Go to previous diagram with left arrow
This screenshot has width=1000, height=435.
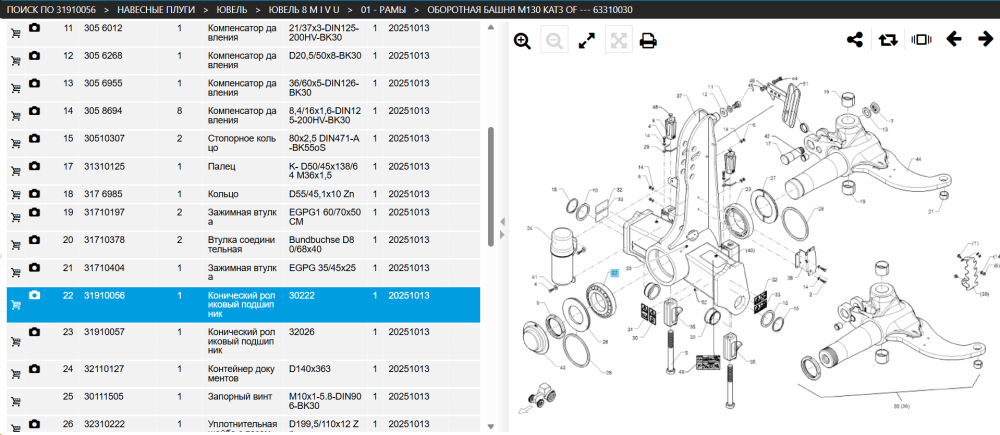pos(953,40)
